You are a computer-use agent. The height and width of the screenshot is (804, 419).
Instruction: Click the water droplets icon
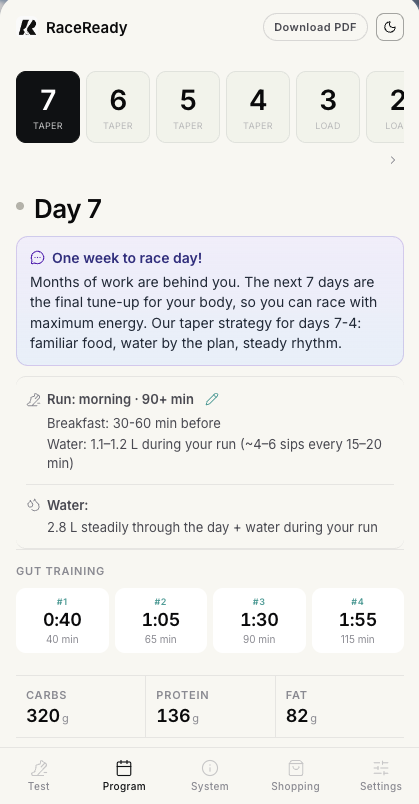33,505
